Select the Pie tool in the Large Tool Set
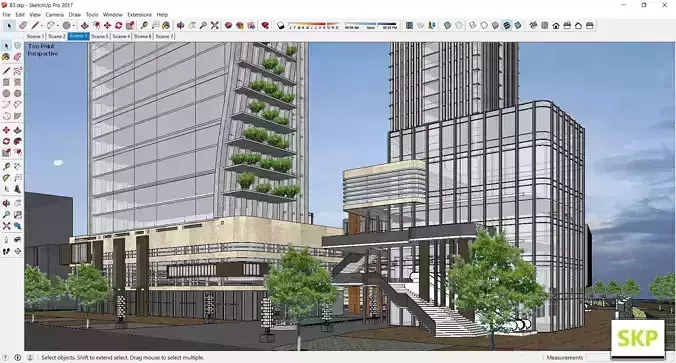Image resolution: width=676 pixels, height=363 pixels. (17, 116)
